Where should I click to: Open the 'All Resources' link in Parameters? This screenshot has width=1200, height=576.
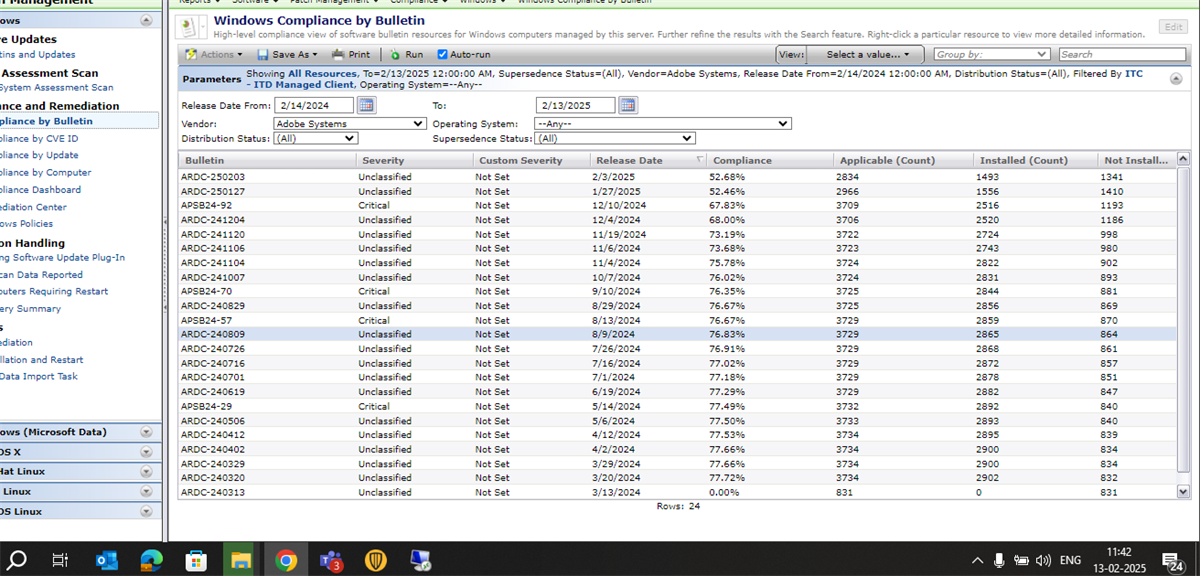pyautogui.click(x=322, y=74)
